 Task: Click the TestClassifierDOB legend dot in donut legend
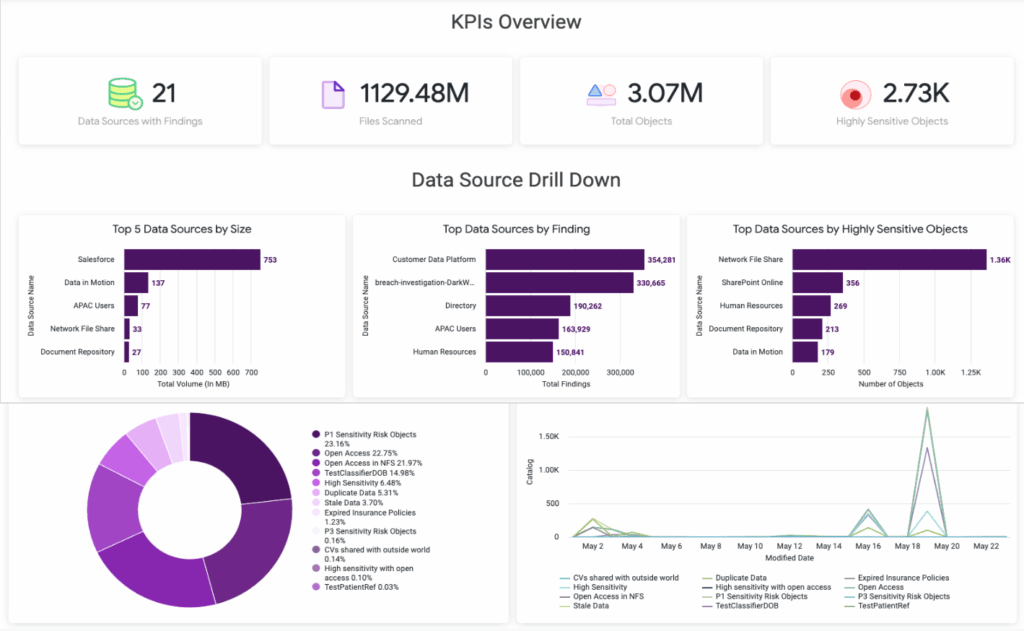point(317,473)
